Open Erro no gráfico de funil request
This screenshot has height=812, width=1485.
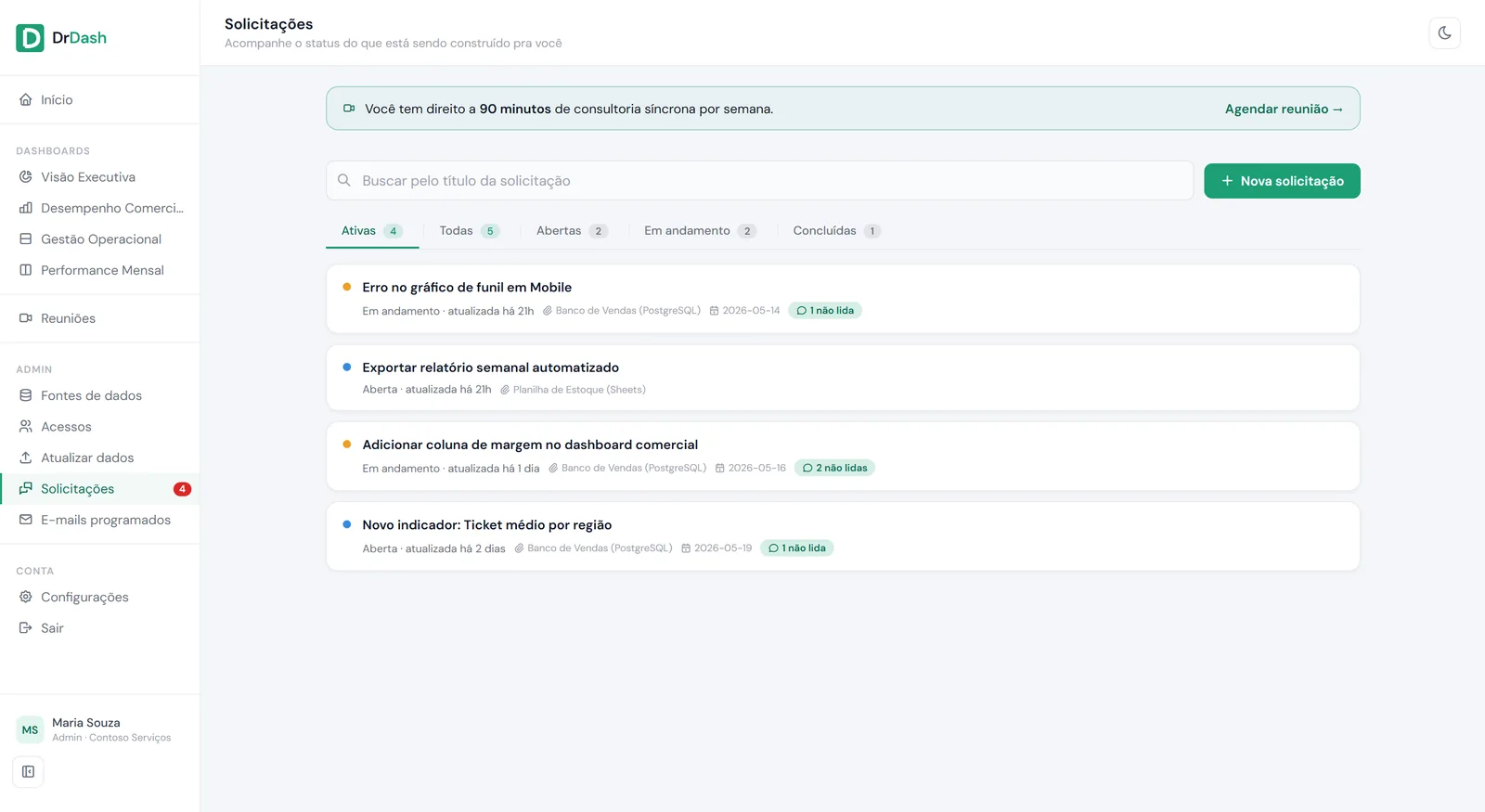[843, 299]
